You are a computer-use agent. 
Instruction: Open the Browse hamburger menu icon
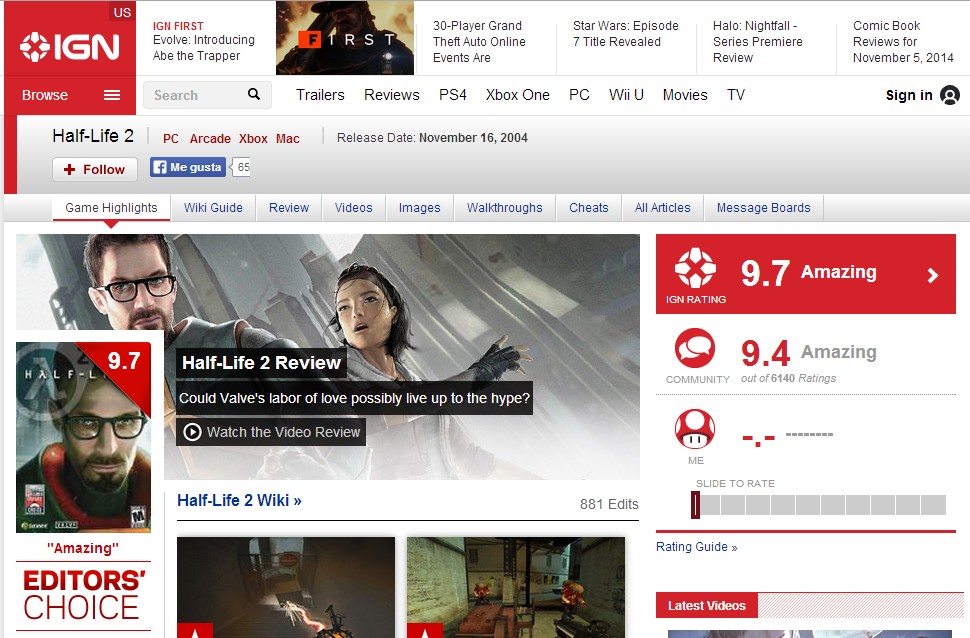tap(112, 95)
